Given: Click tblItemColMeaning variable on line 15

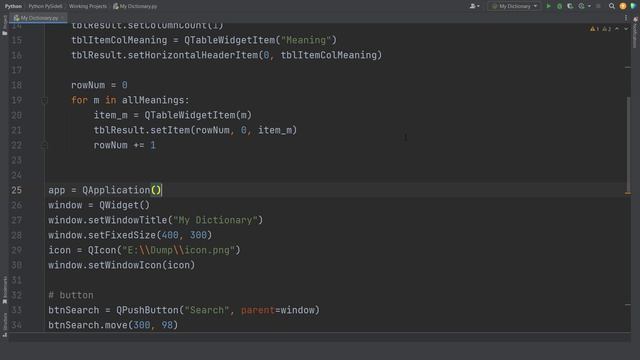Looking at the screenshot, I should [x=119, y=40].
